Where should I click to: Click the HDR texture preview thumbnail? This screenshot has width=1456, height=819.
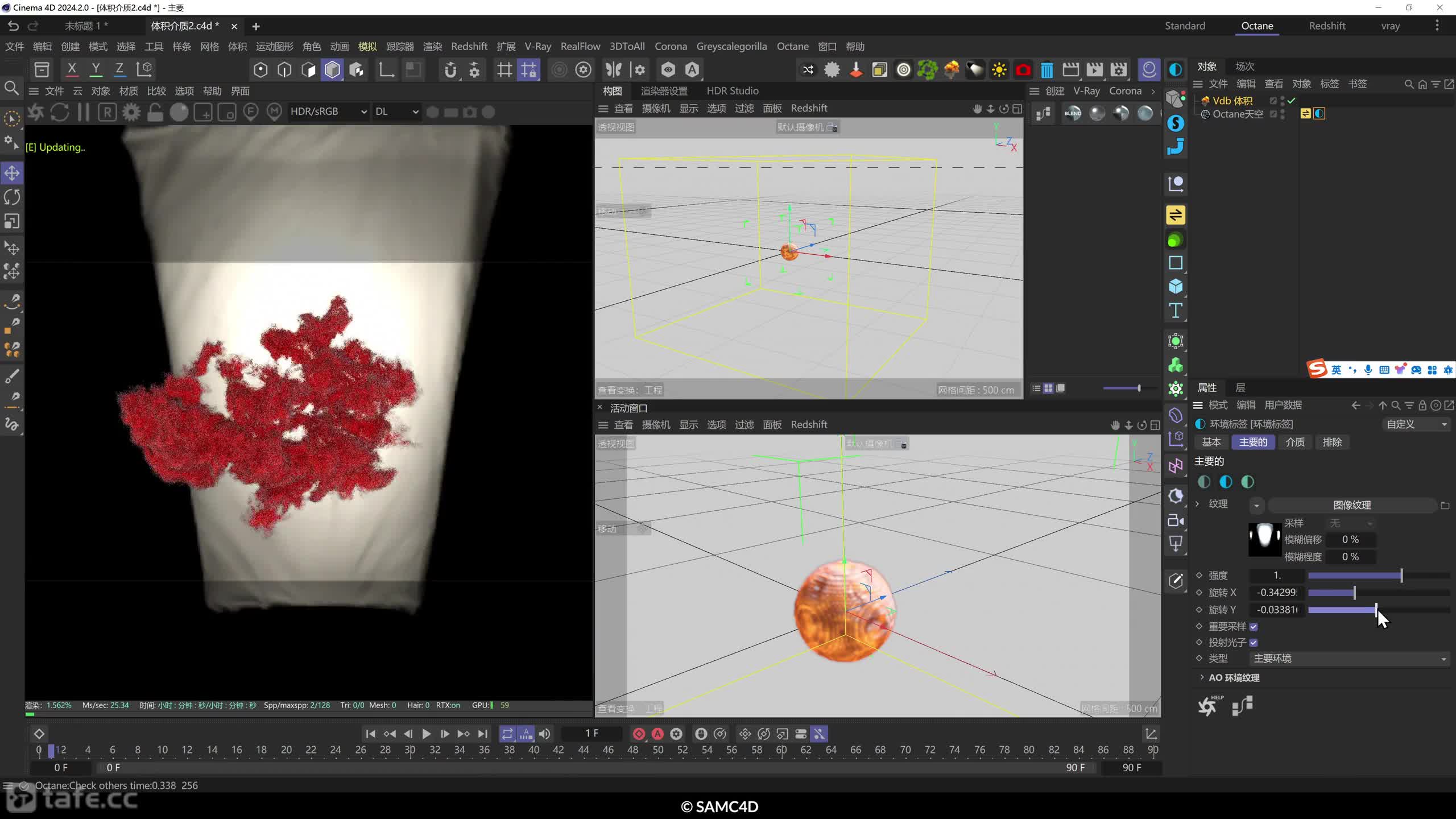pos(1264,539)
